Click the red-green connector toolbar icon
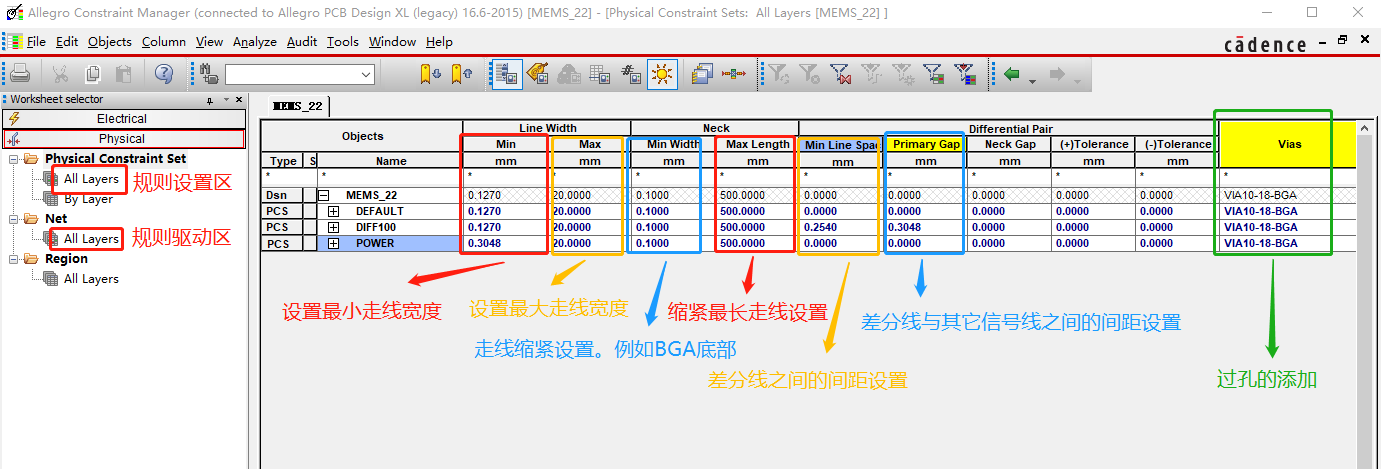 (734, 73)
